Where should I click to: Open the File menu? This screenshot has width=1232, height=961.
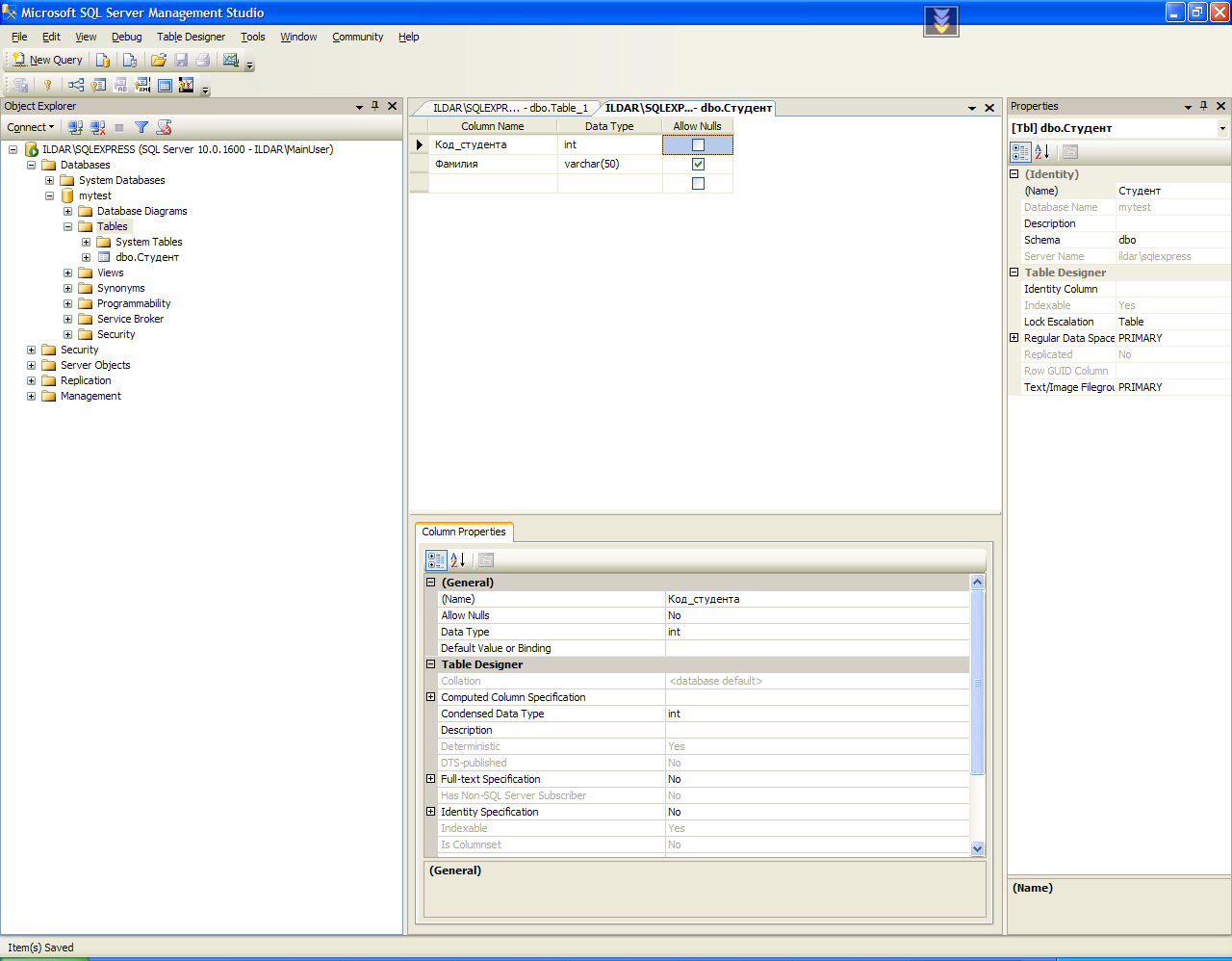click(19, 37)
